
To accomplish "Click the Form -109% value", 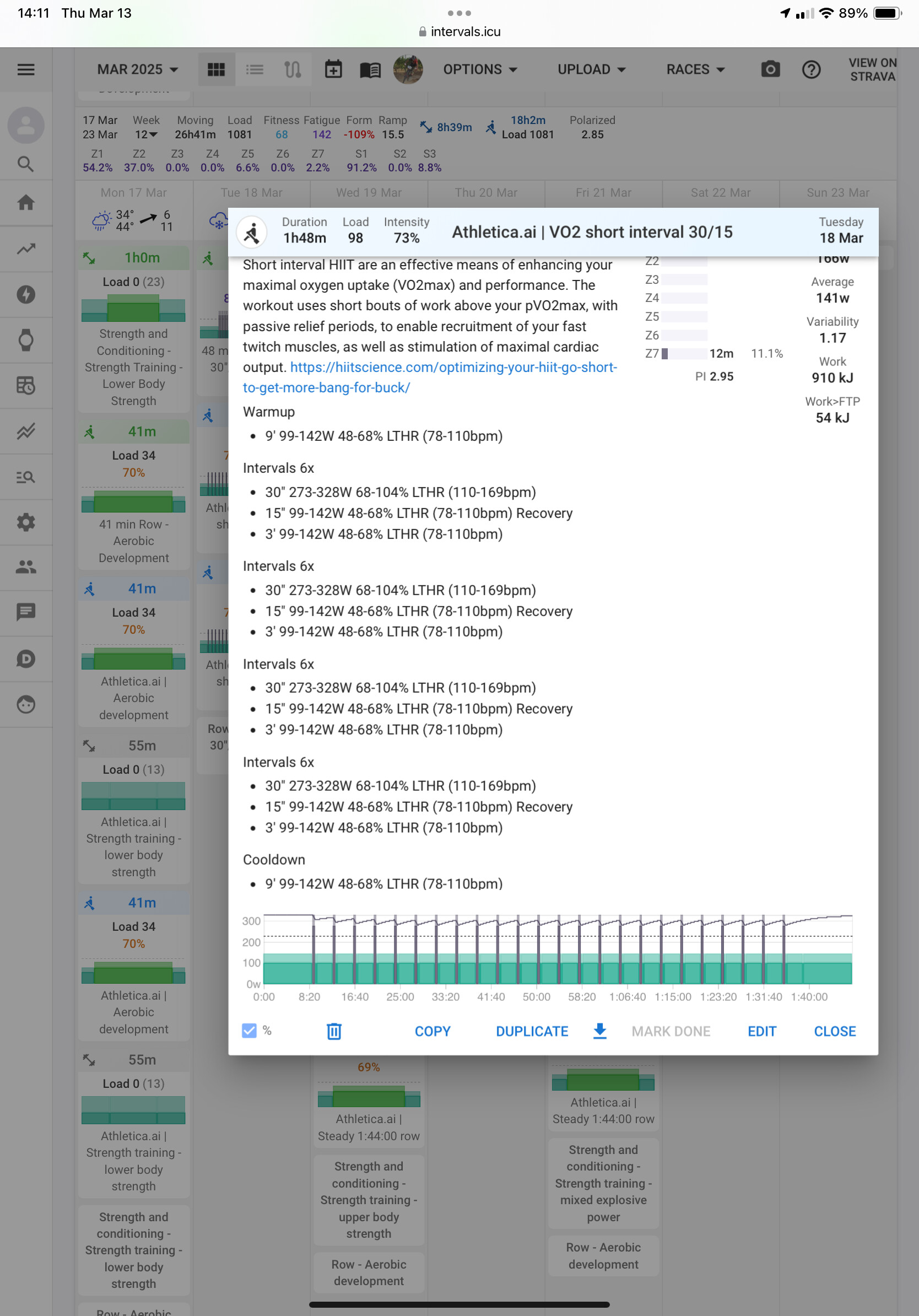I will pos(359,134).
